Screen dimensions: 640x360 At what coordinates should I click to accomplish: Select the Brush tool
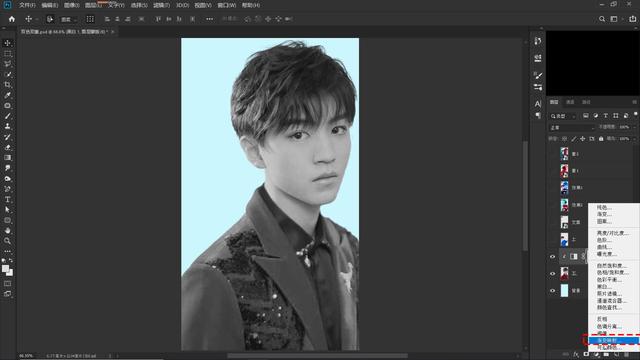click(7, 116)
